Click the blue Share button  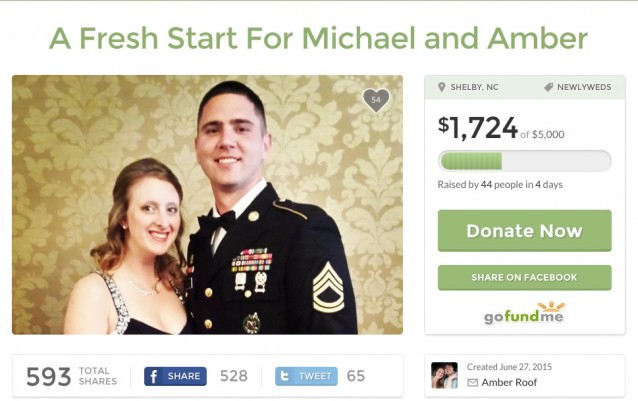click(175, 376)
